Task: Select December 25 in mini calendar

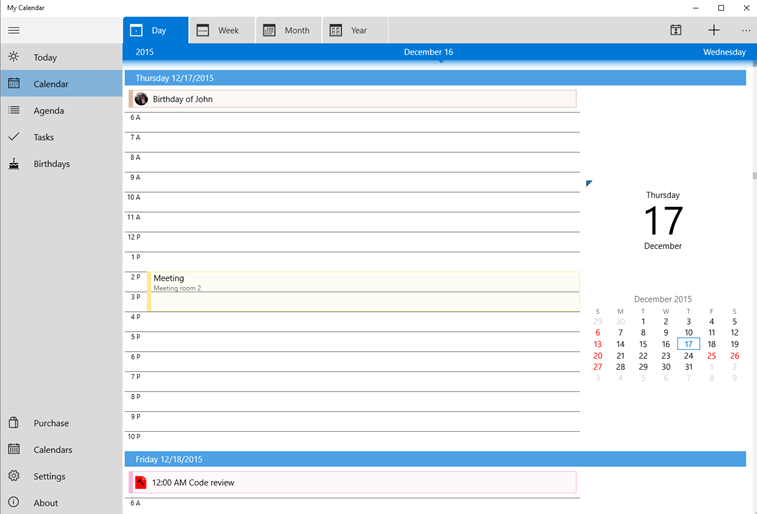Action: [x=712, y=356]
